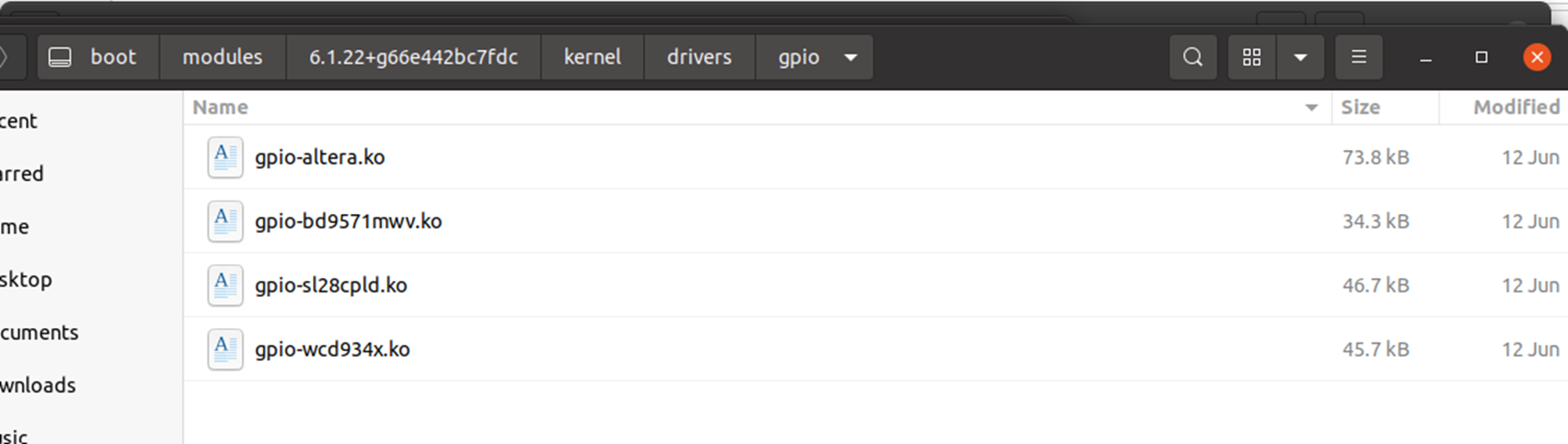
Task: Click the gpio-wcd934x.ko file icon
Action: (225, 349)
